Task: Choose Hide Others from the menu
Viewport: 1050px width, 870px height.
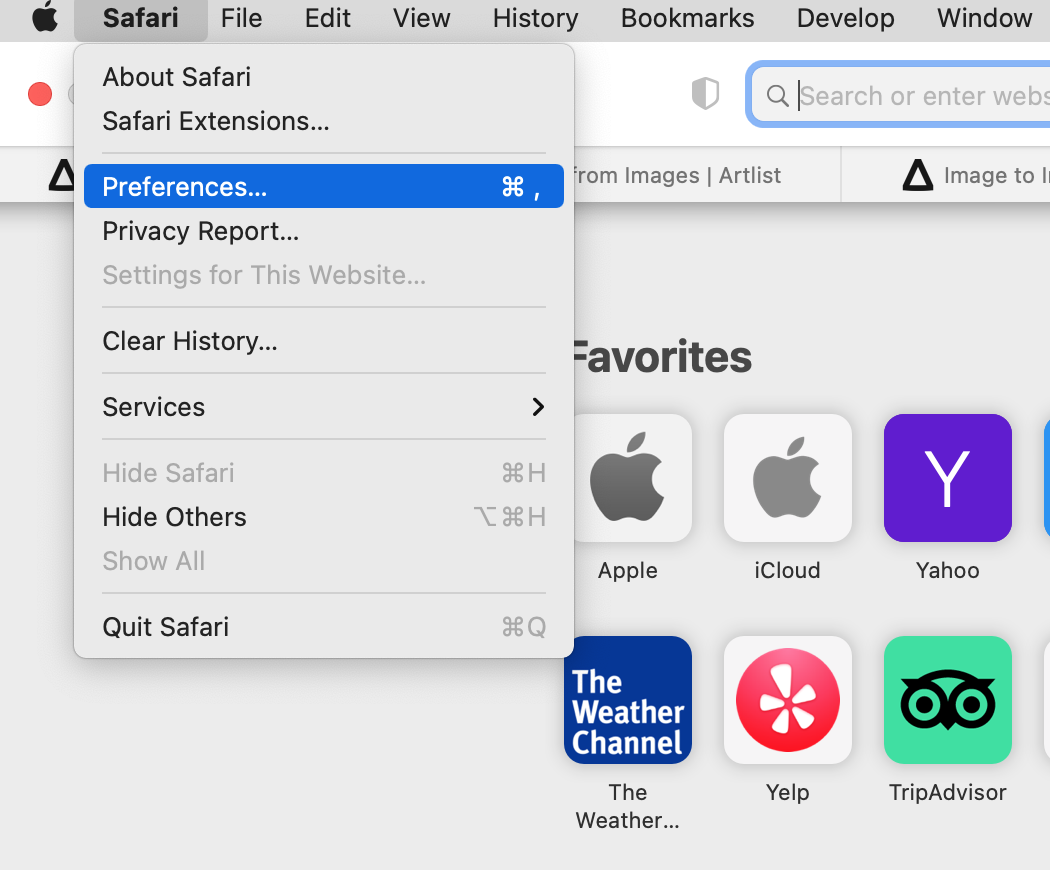Action: [x=173, y=517]
